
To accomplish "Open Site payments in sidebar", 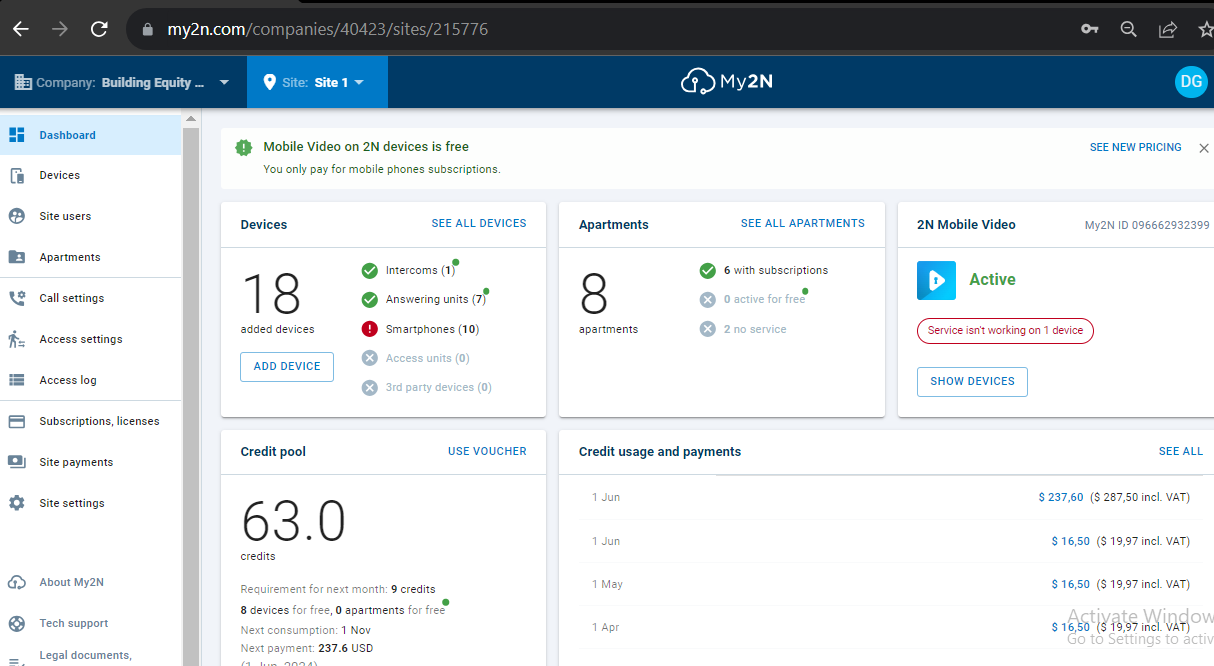I will point(90,462).
